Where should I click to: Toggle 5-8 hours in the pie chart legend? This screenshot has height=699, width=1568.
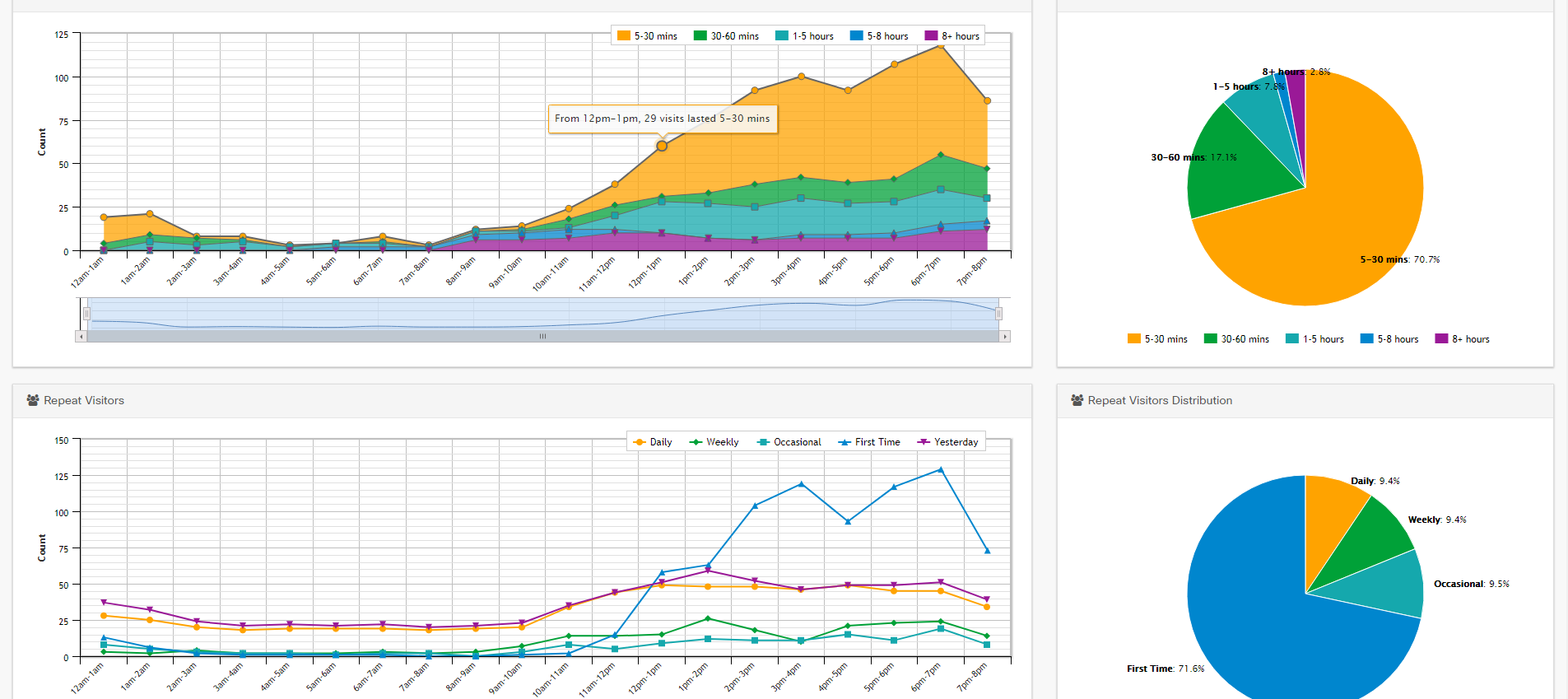coord(1389,339)
